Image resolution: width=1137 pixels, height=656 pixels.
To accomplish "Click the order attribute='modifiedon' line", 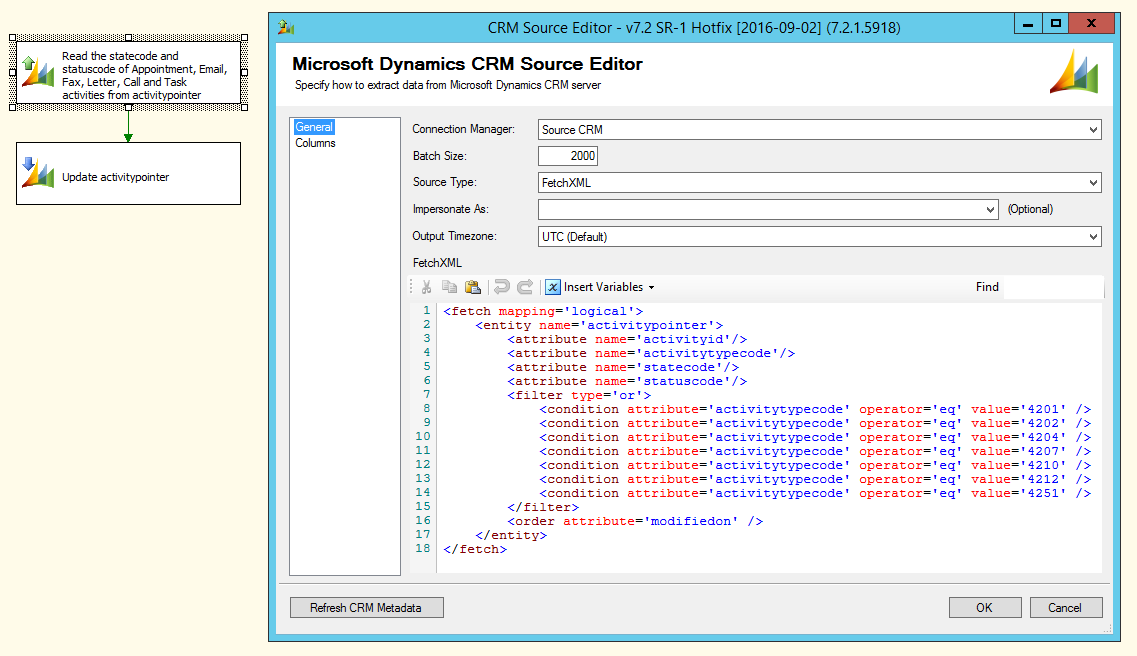I will coord(635,521).
